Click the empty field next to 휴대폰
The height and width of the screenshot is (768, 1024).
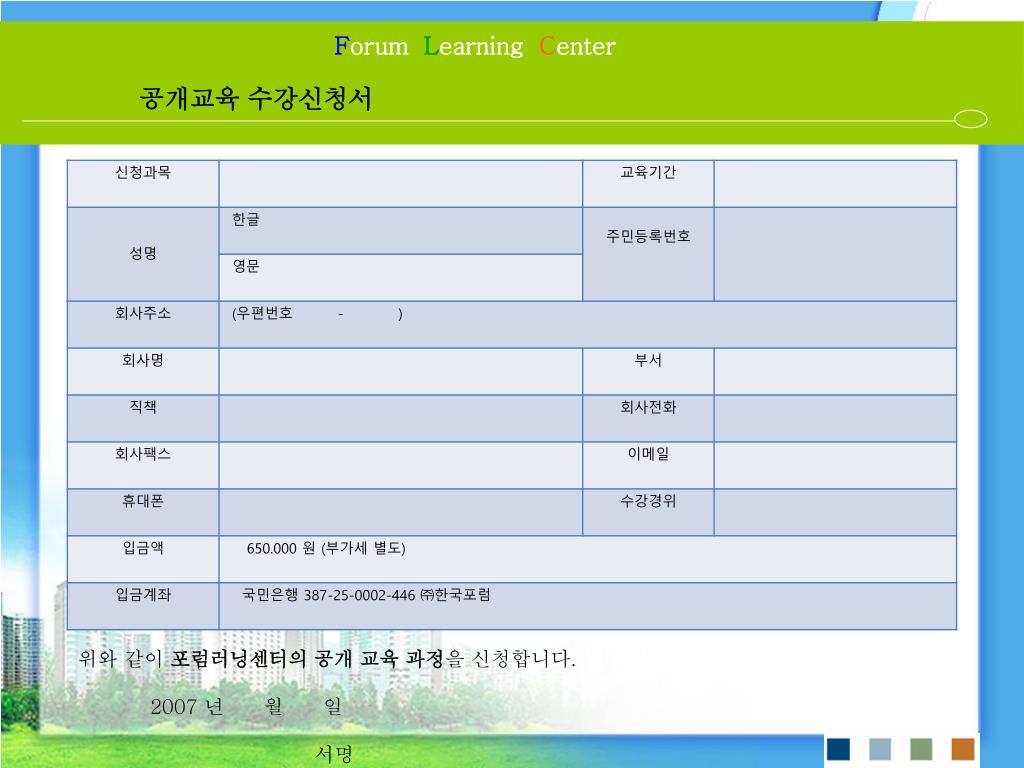point(400,513)
